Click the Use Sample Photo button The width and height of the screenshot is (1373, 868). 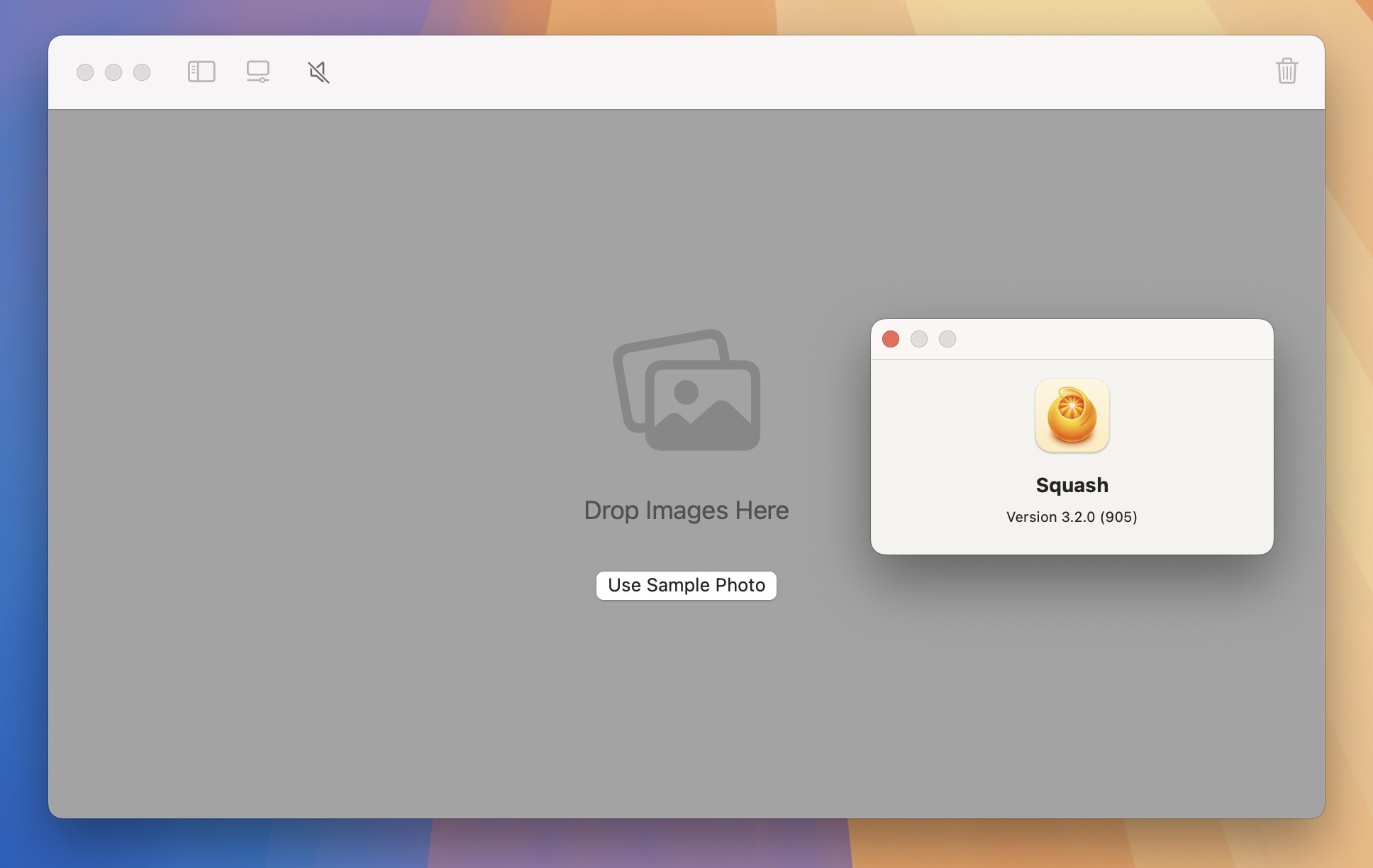tap(686, 585)
